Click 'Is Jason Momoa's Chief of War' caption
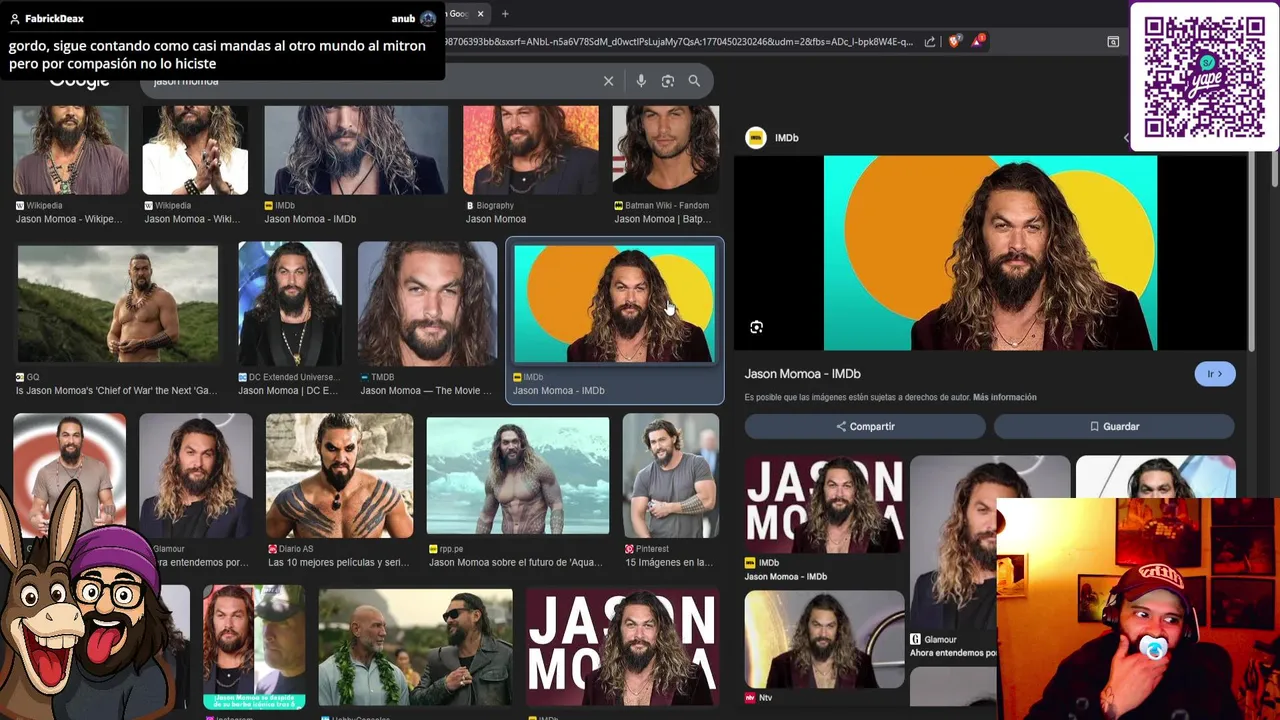This screenshot has height=720, width=1280. (x=119, y=391)
